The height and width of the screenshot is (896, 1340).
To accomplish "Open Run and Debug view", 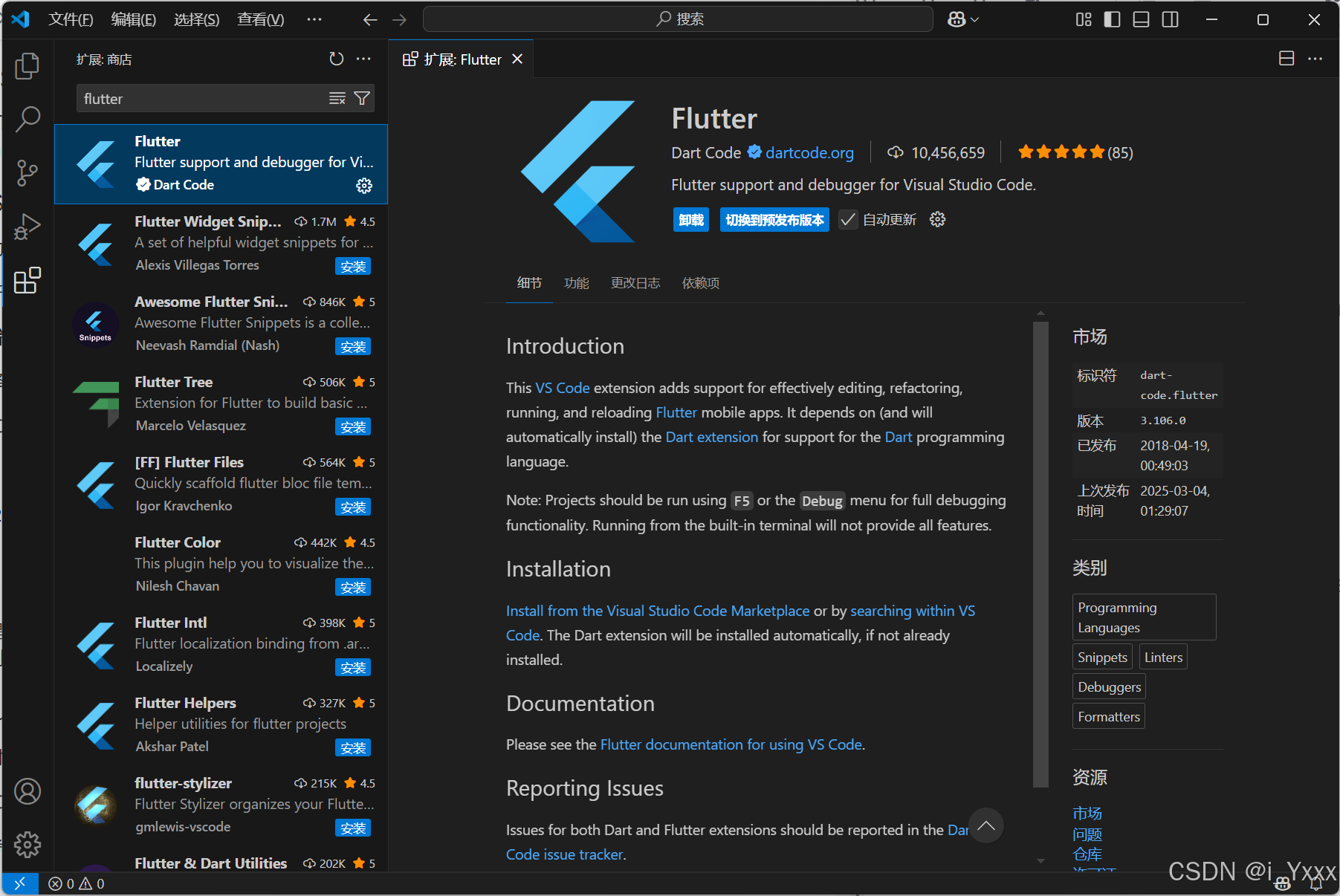I will [x=27, y=226].
